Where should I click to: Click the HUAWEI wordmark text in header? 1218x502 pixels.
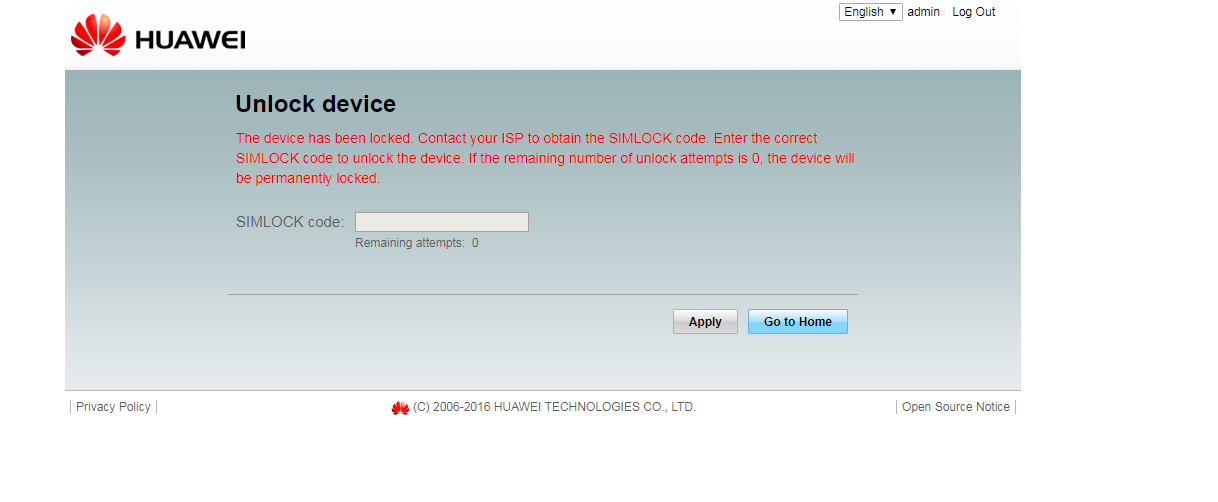189,40
